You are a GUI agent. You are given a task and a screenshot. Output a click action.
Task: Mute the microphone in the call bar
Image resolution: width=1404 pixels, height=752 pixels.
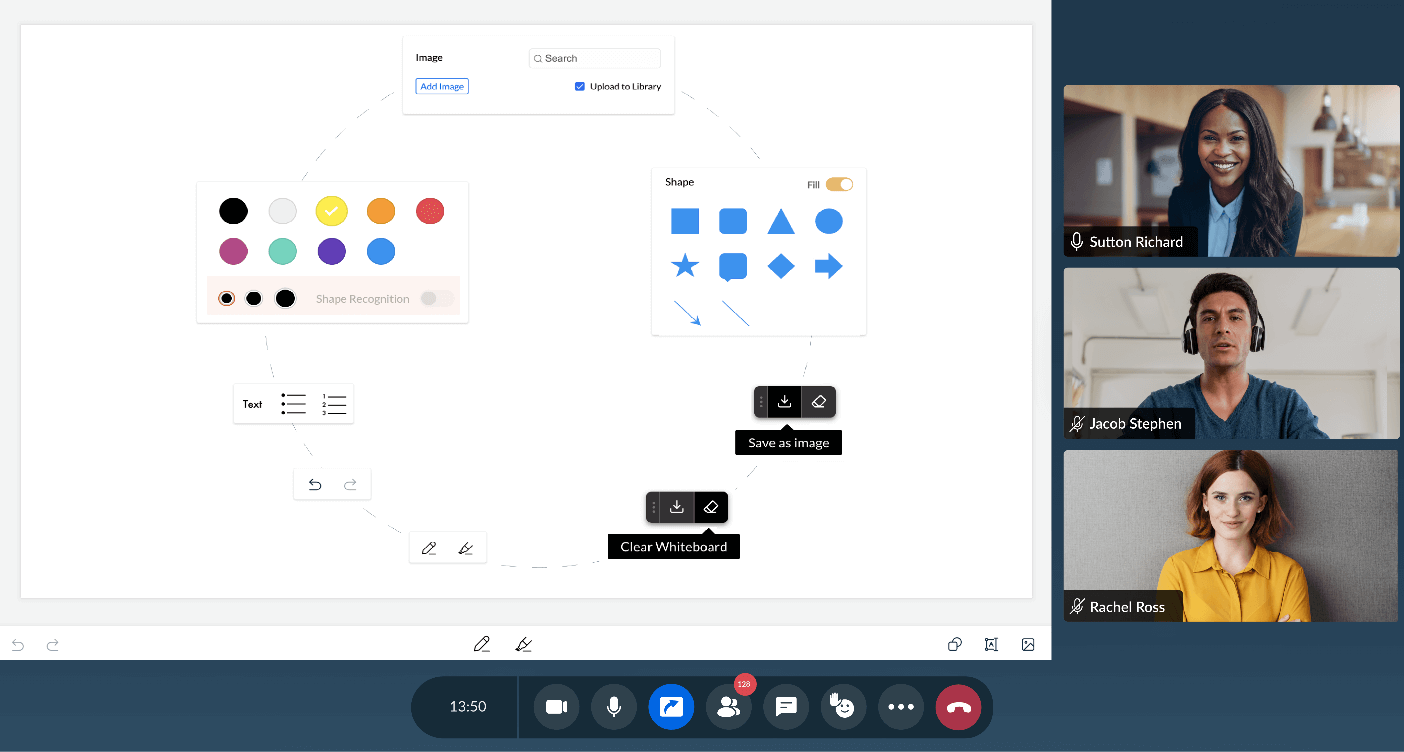coord(614,707)
